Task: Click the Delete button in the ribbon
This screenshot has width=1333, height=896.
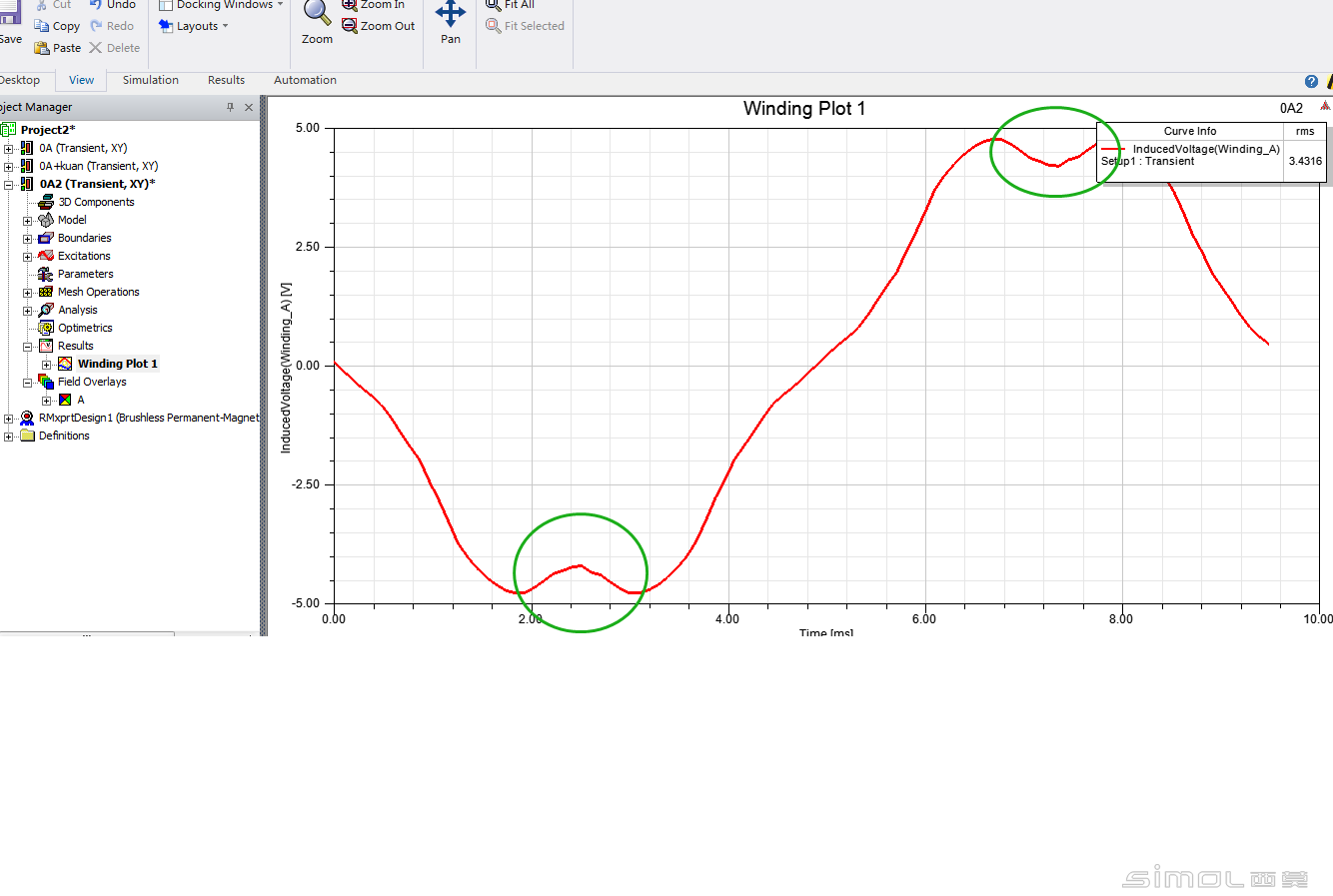Action: [x=114, y=48]
